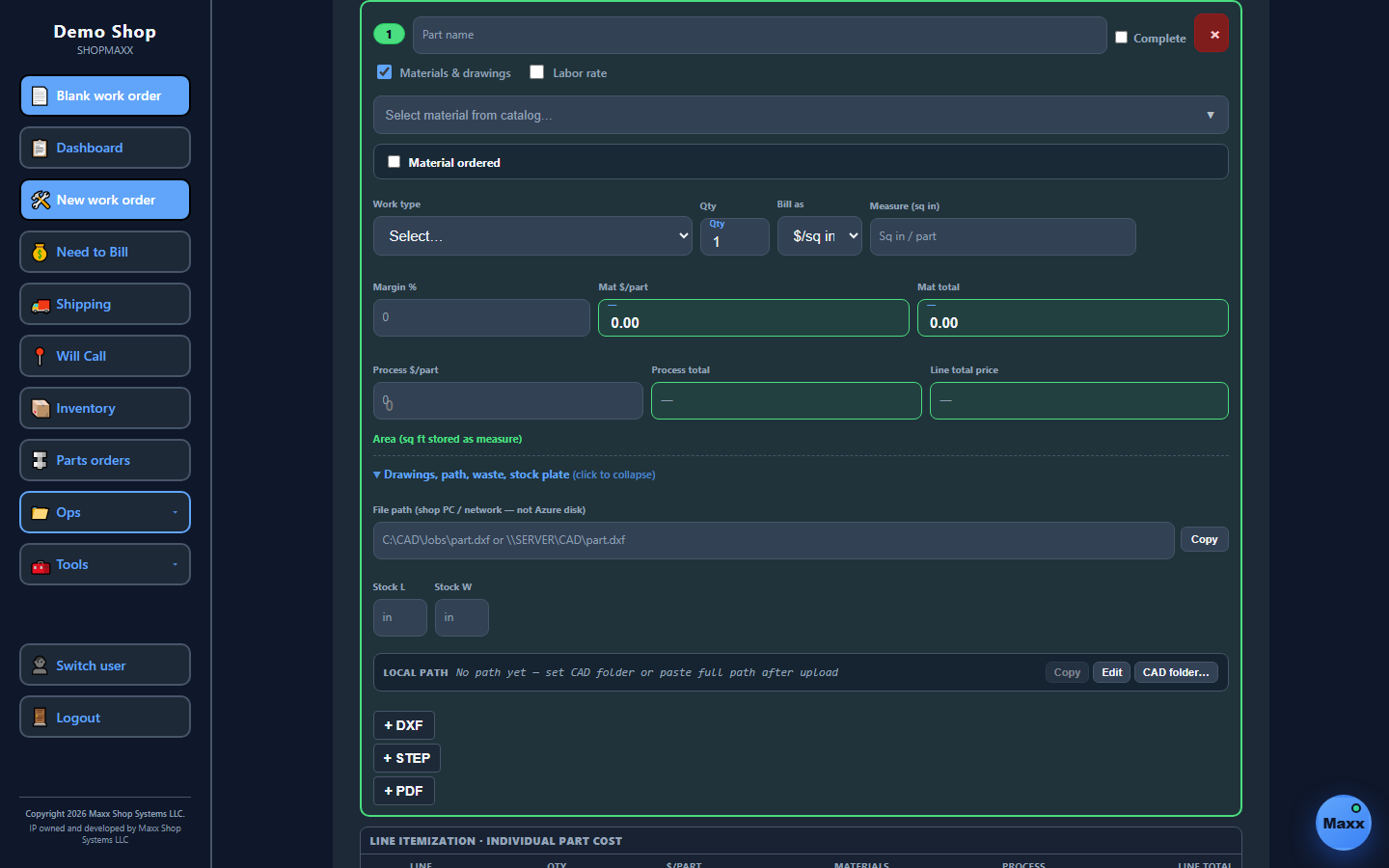The width and height of the screenshot is (1389, 868).
Task: Click Logout in the sidebar
Action: pos(105,717)
